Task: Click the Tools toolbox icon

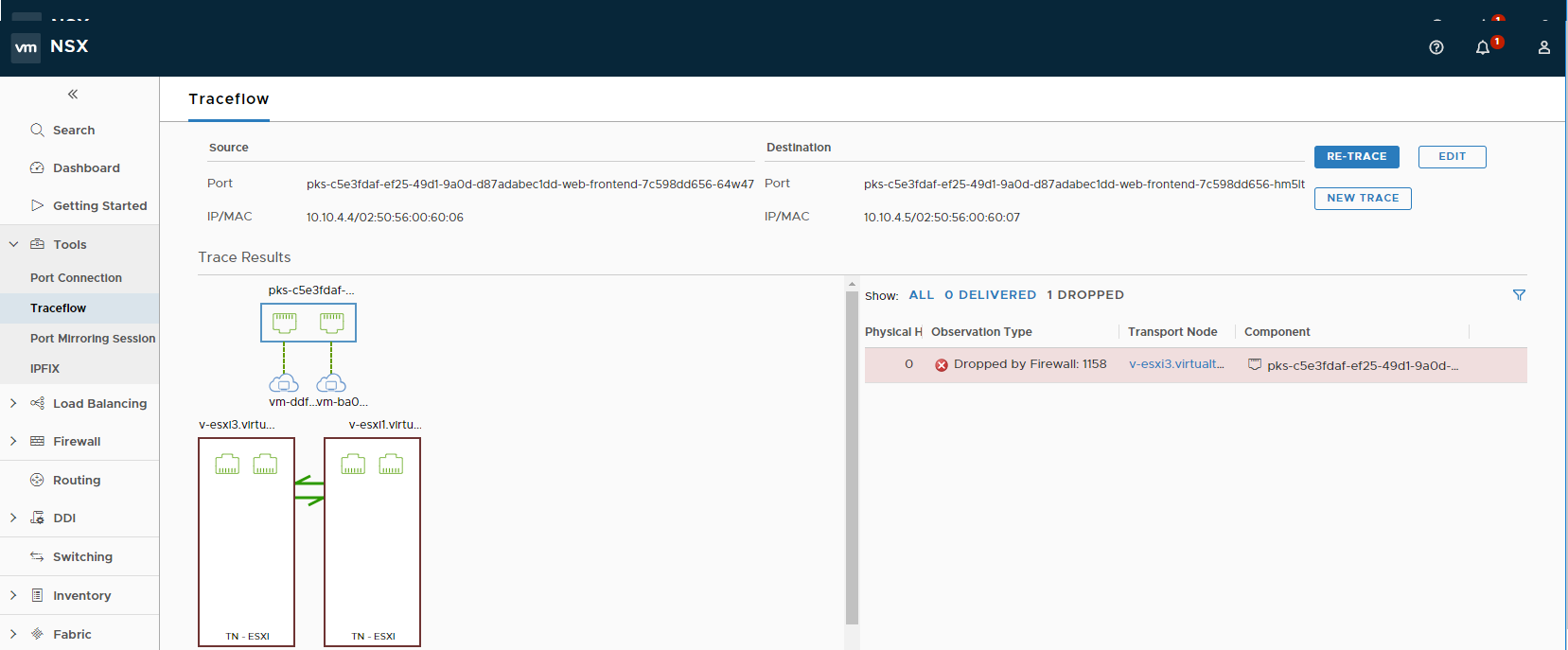Action: (37, 244)
